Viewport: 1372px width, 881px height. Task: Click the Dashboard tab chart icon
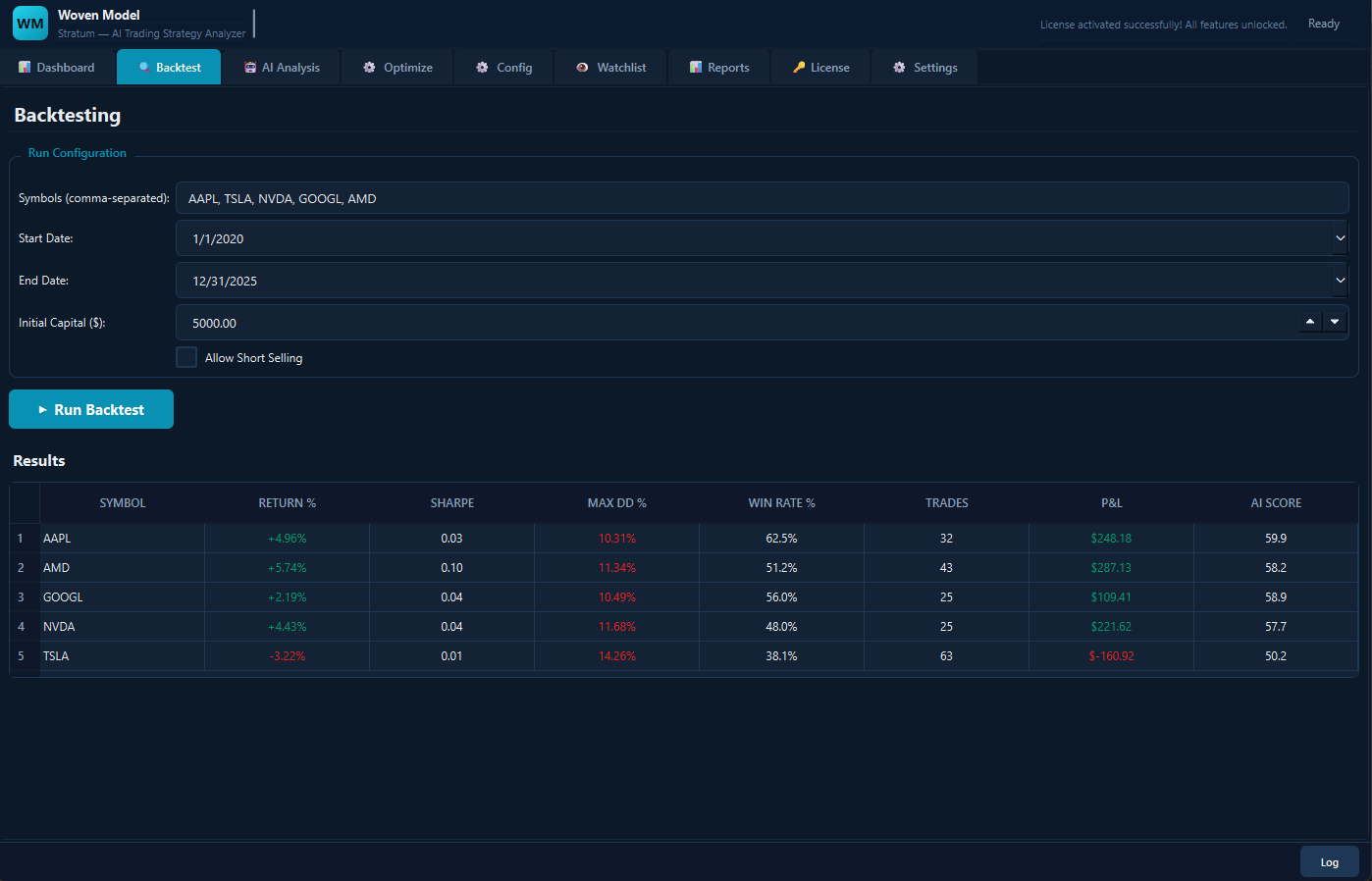point(25,68)
